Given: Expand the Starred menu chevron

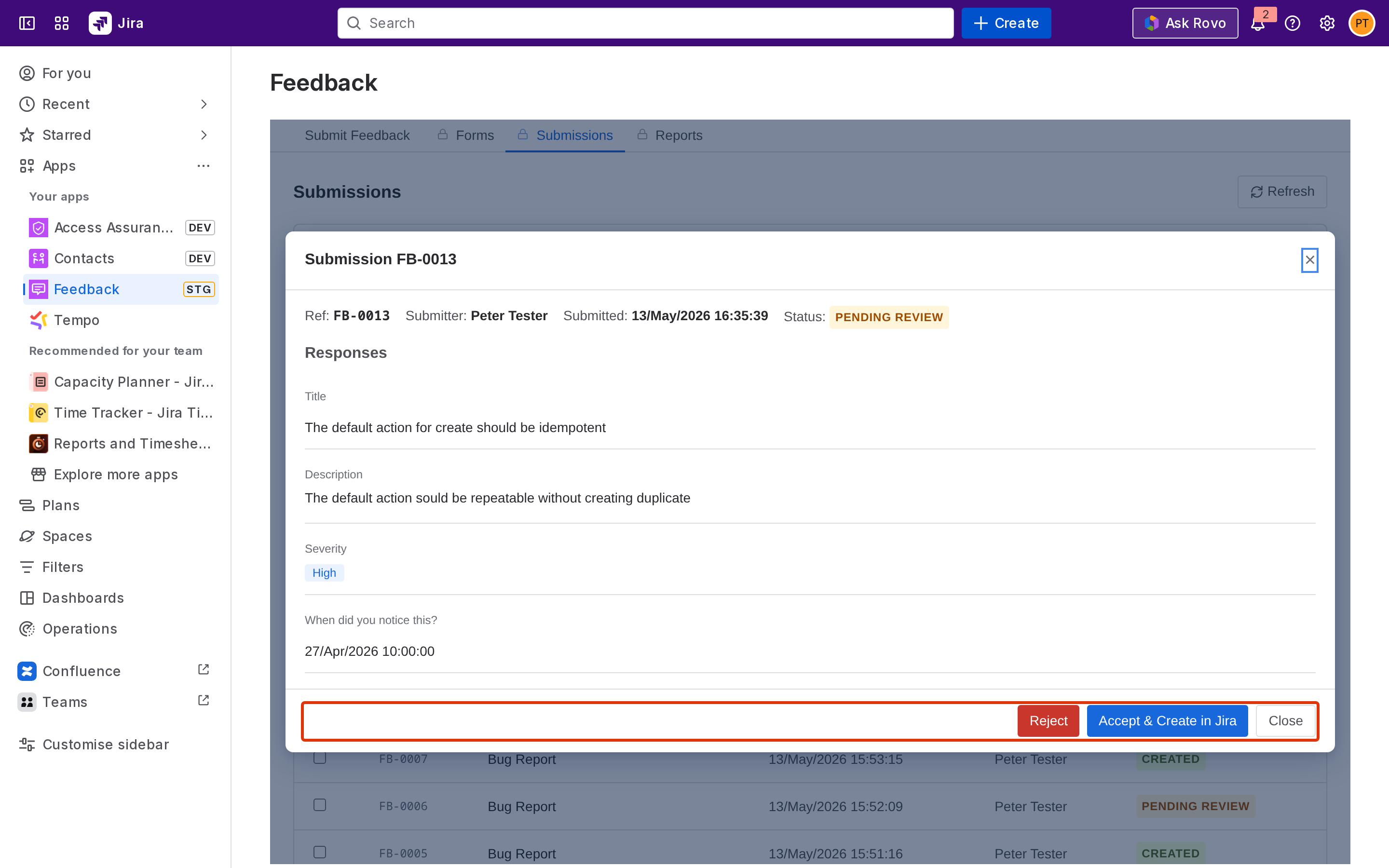Looking at the screenshot, I should click(x=204, y=135).
